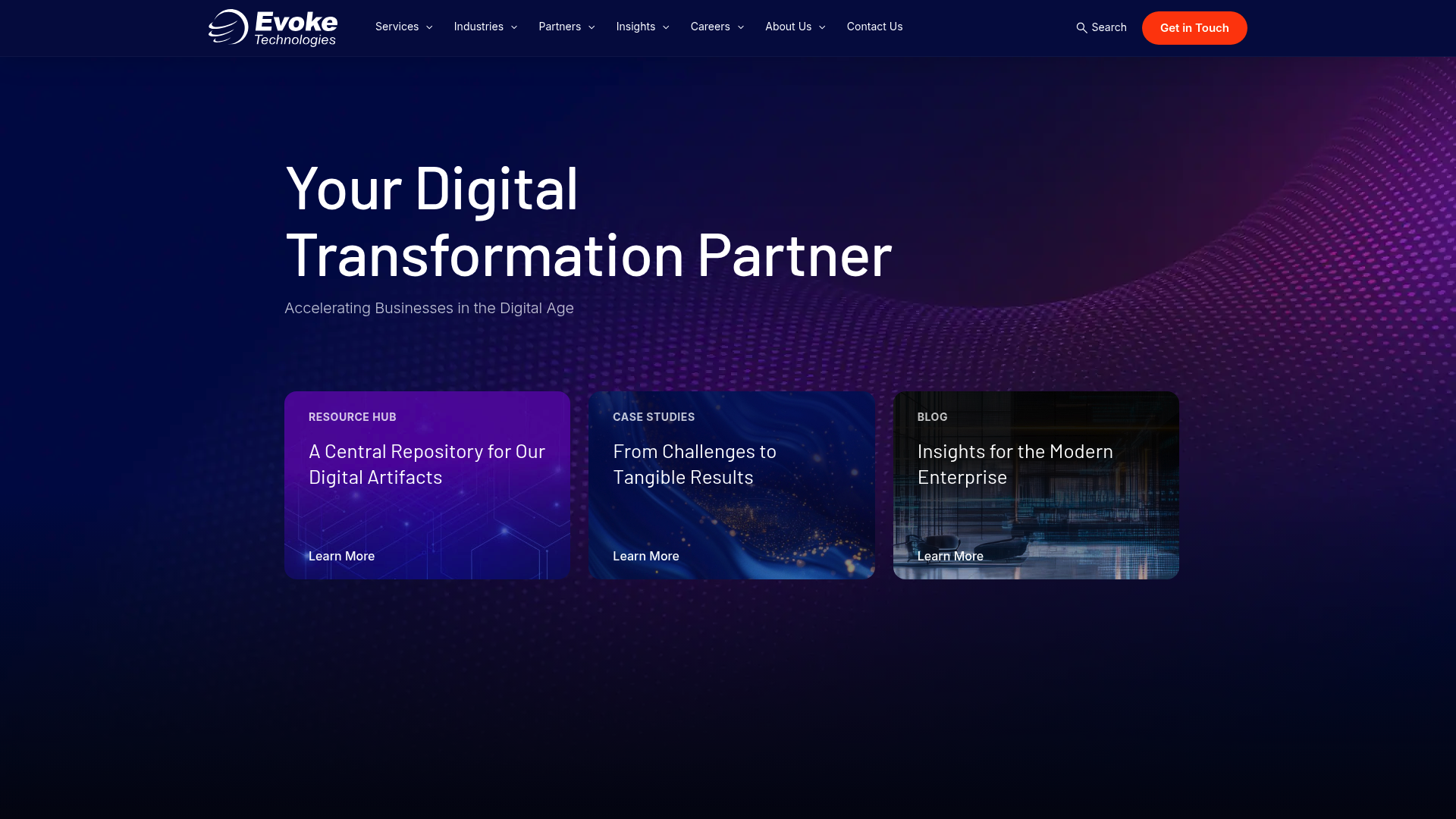Go to Contact Us page

(x=874, y=27)
